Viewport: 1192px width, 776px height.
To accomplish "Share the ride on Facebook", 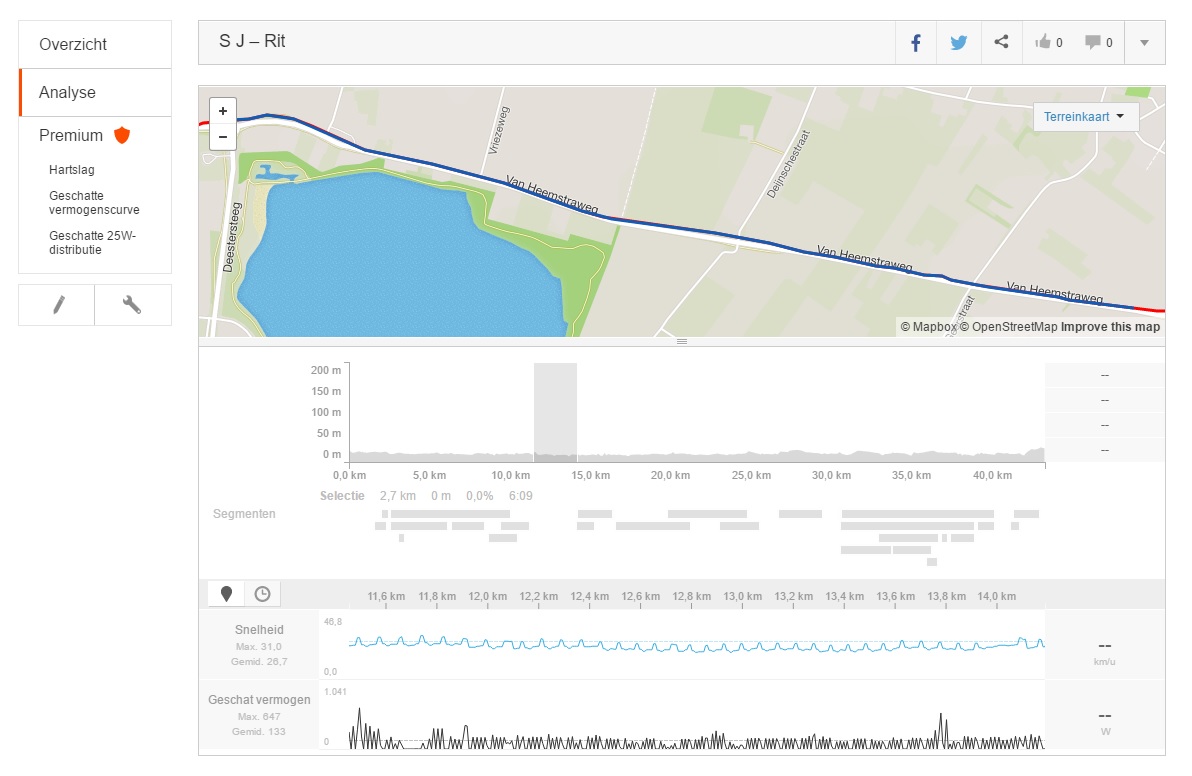I will coord(915,43).
